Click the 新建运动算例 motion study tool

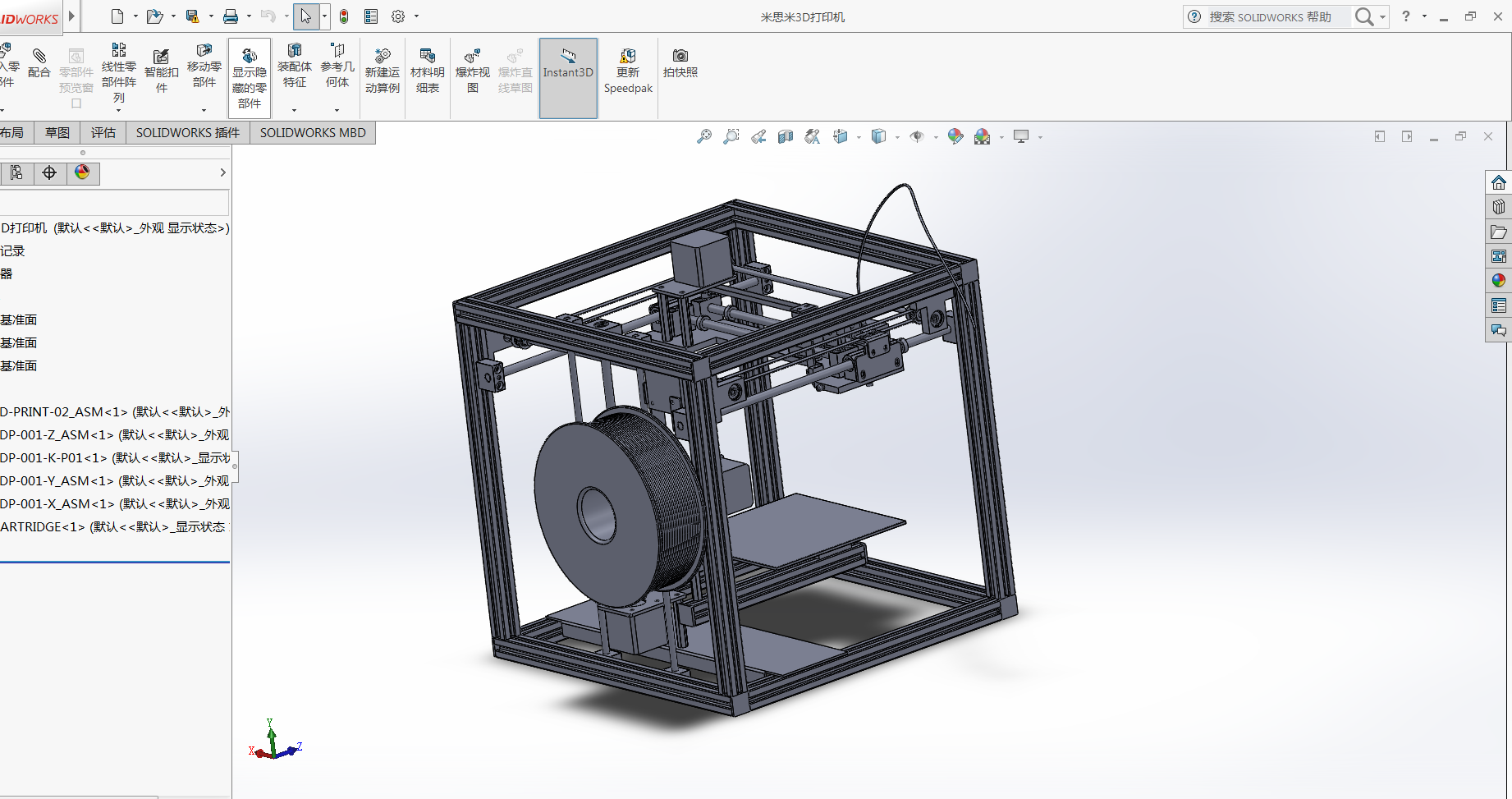(x=382, y=71)
